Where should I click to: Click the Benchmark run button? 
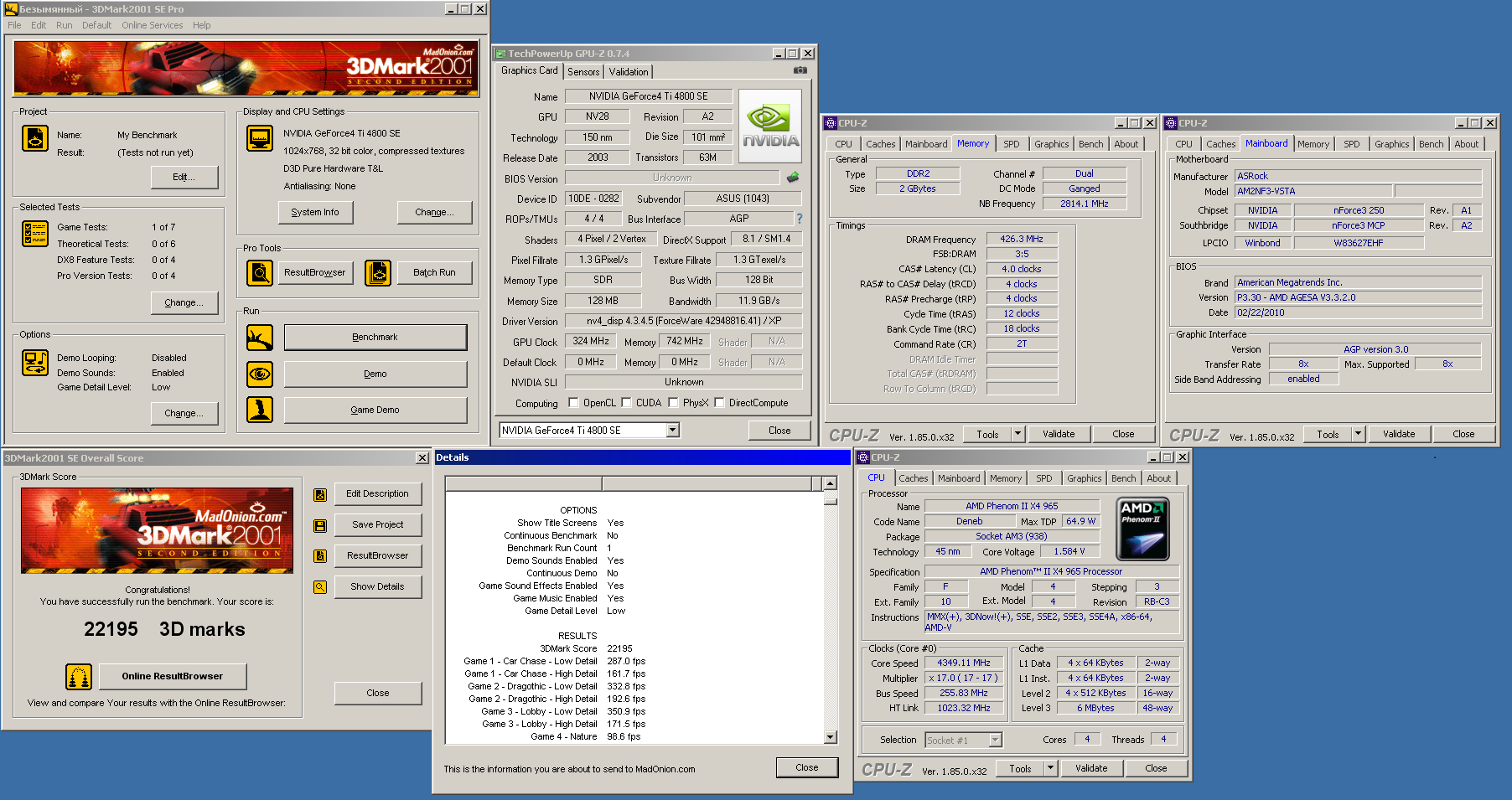pos(375,337)
